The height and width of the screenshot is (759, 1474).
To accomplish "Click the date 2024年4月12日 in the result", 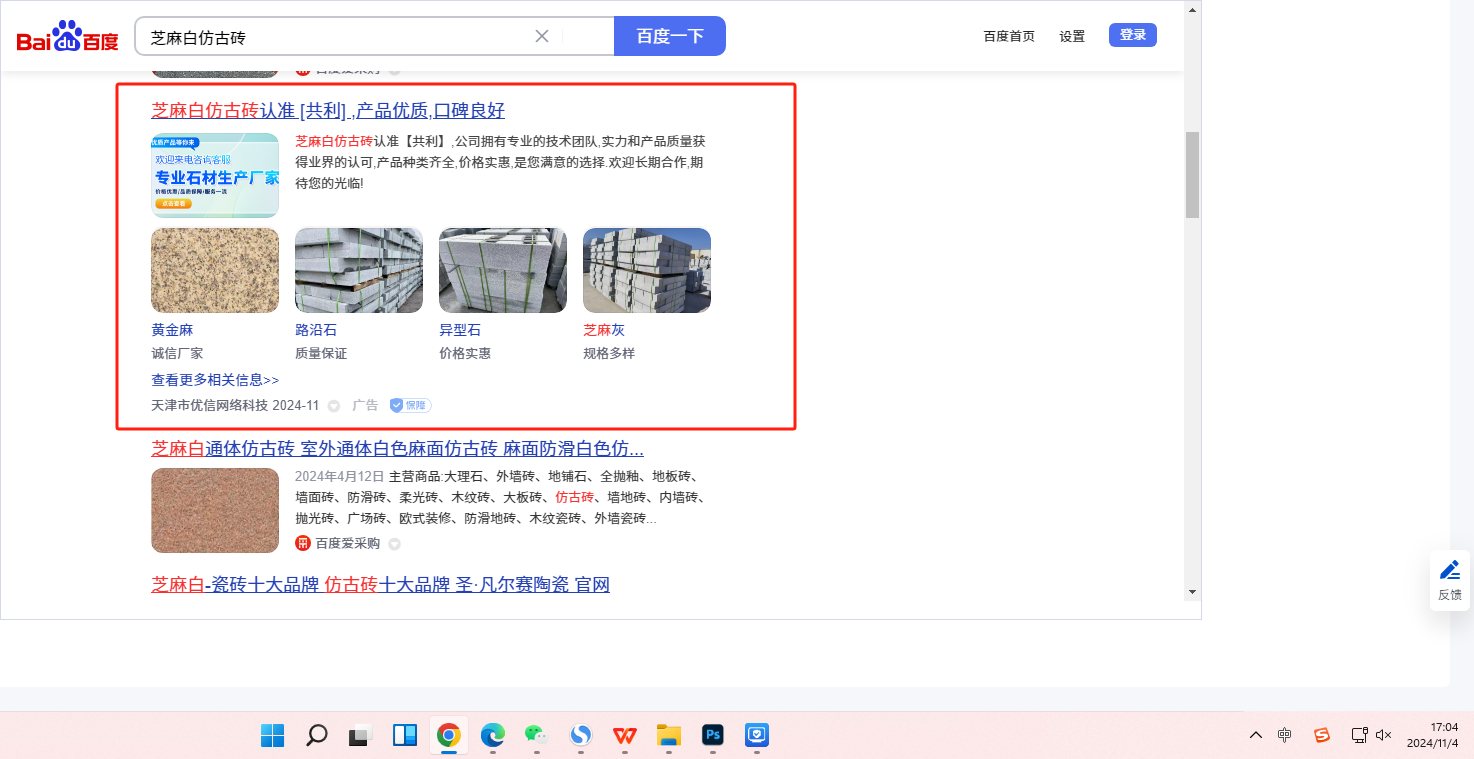I will click(x=339, y=475).
